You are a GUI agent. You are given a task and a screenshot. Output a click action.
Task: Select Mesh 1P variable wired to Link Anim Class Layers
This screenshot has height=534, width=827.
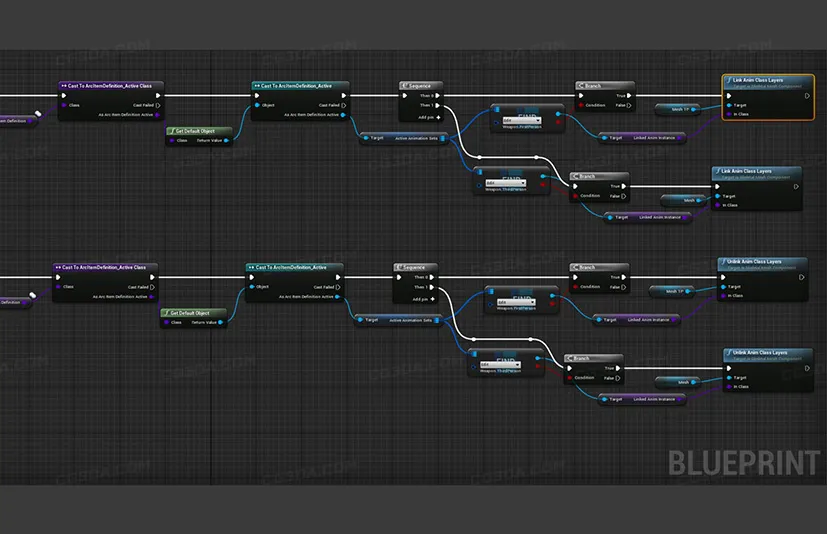coord(678,109)
